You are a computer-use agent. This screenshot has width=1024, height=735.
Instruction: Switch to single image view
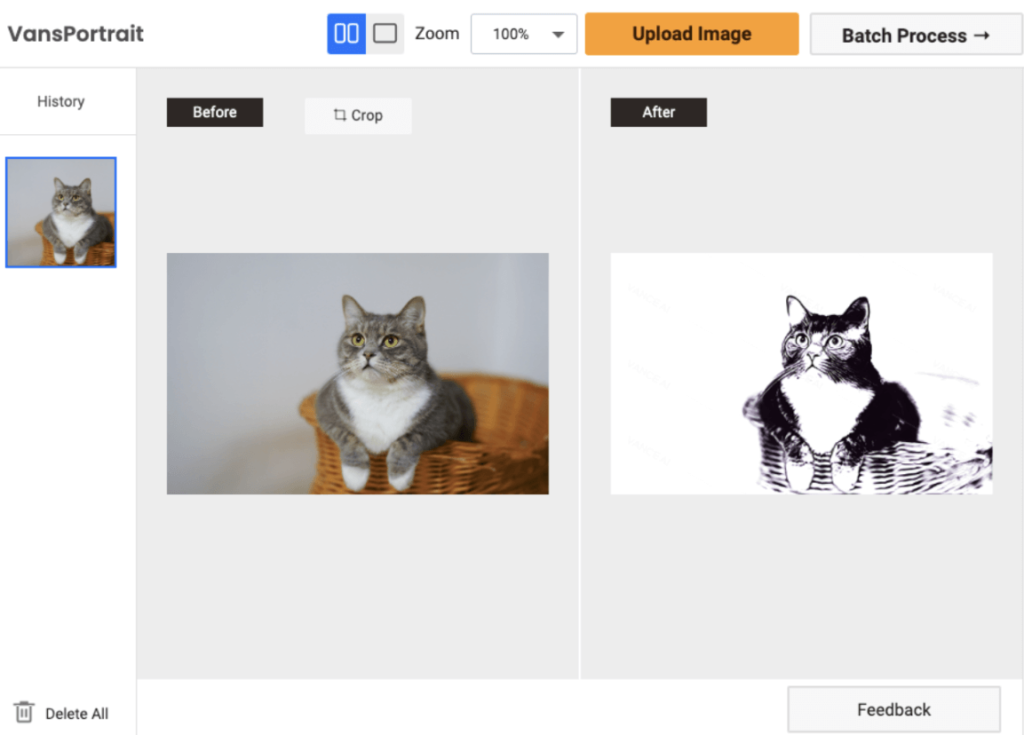click(x=385, y=34)
